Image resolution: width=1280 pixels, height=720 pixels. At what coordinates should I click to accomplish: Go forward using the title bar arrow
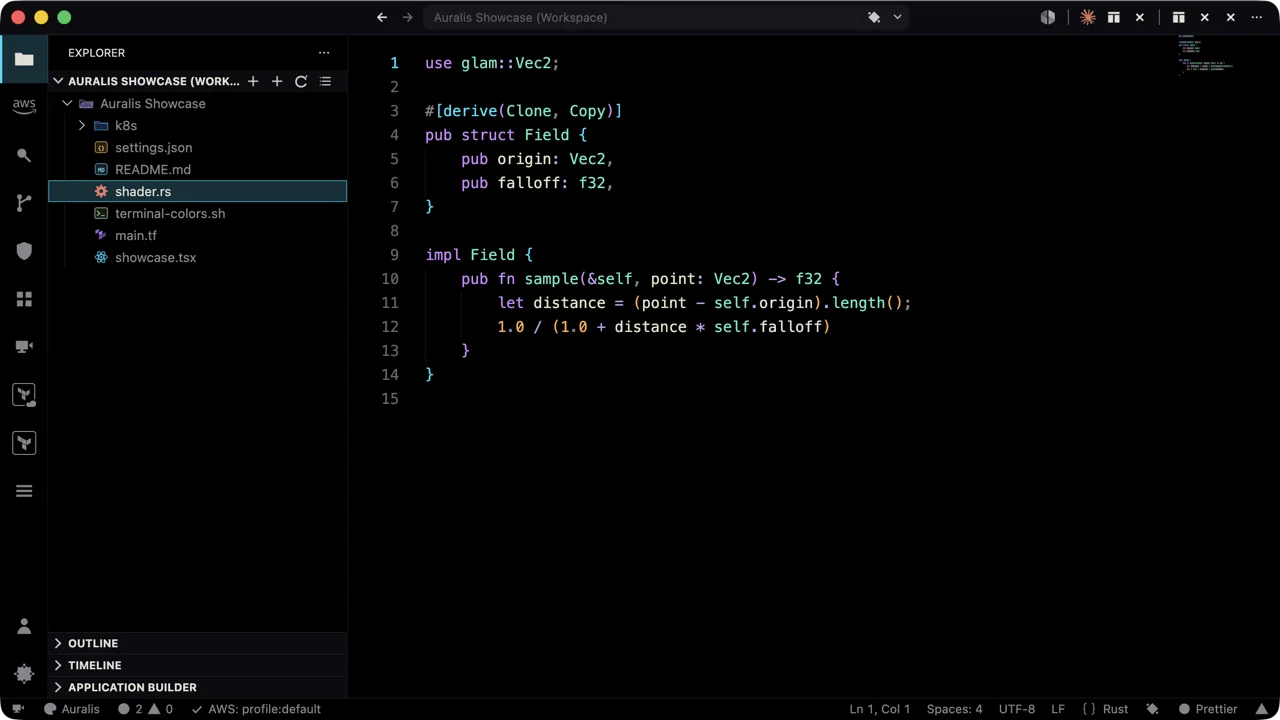[x=408, y=17]
